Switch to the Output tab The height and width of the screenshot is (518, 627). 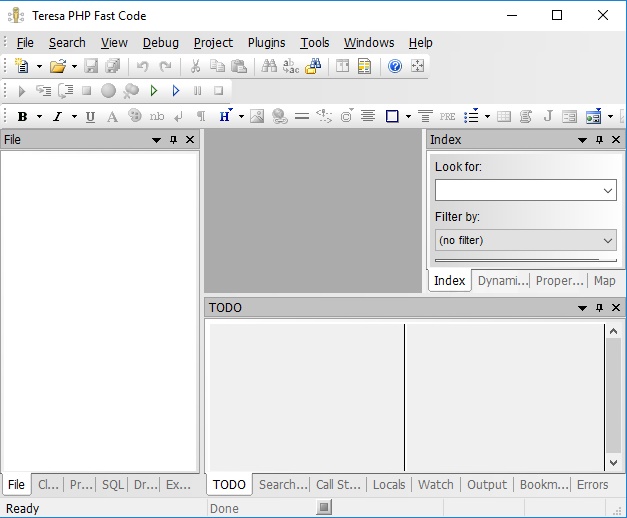point(487,484)
